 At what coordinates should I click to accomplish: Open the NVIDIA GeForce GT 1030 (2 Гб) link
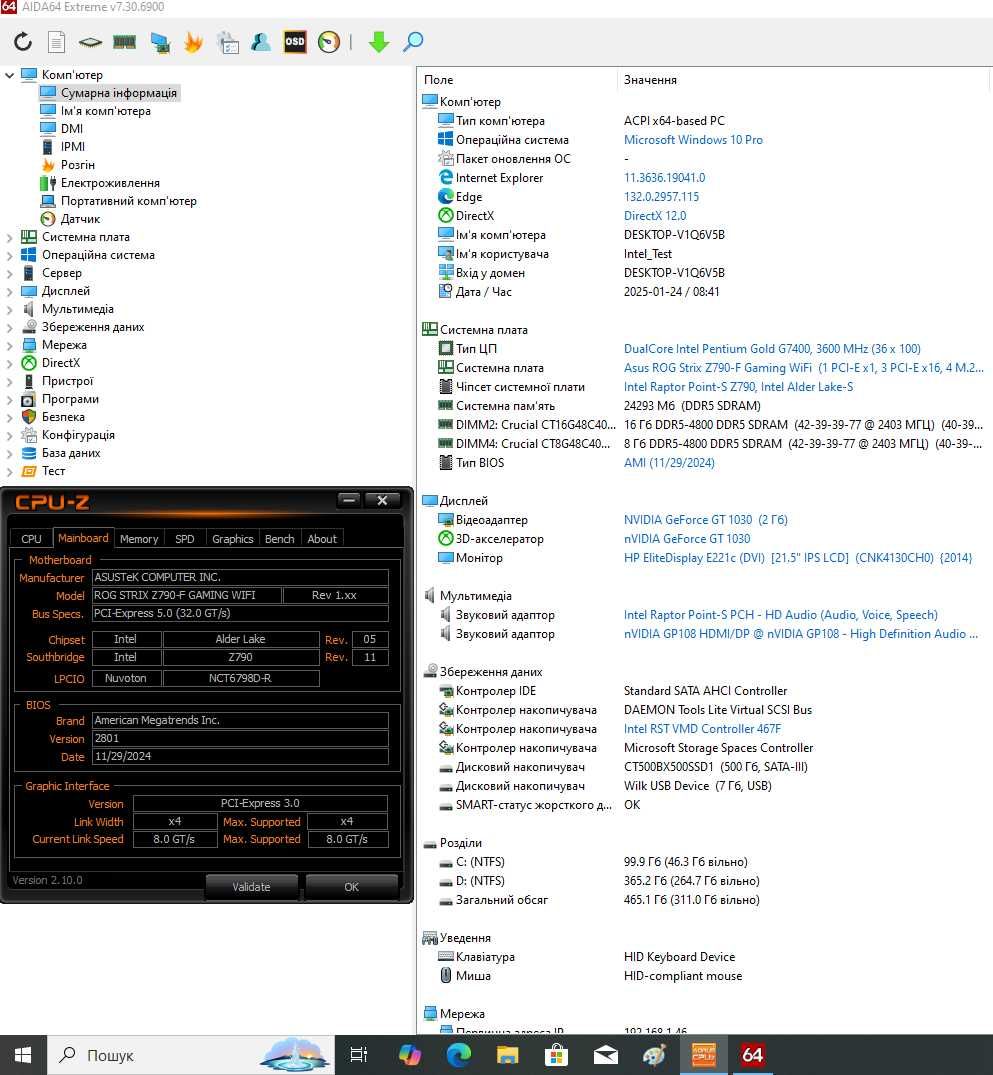coord(705,520)
